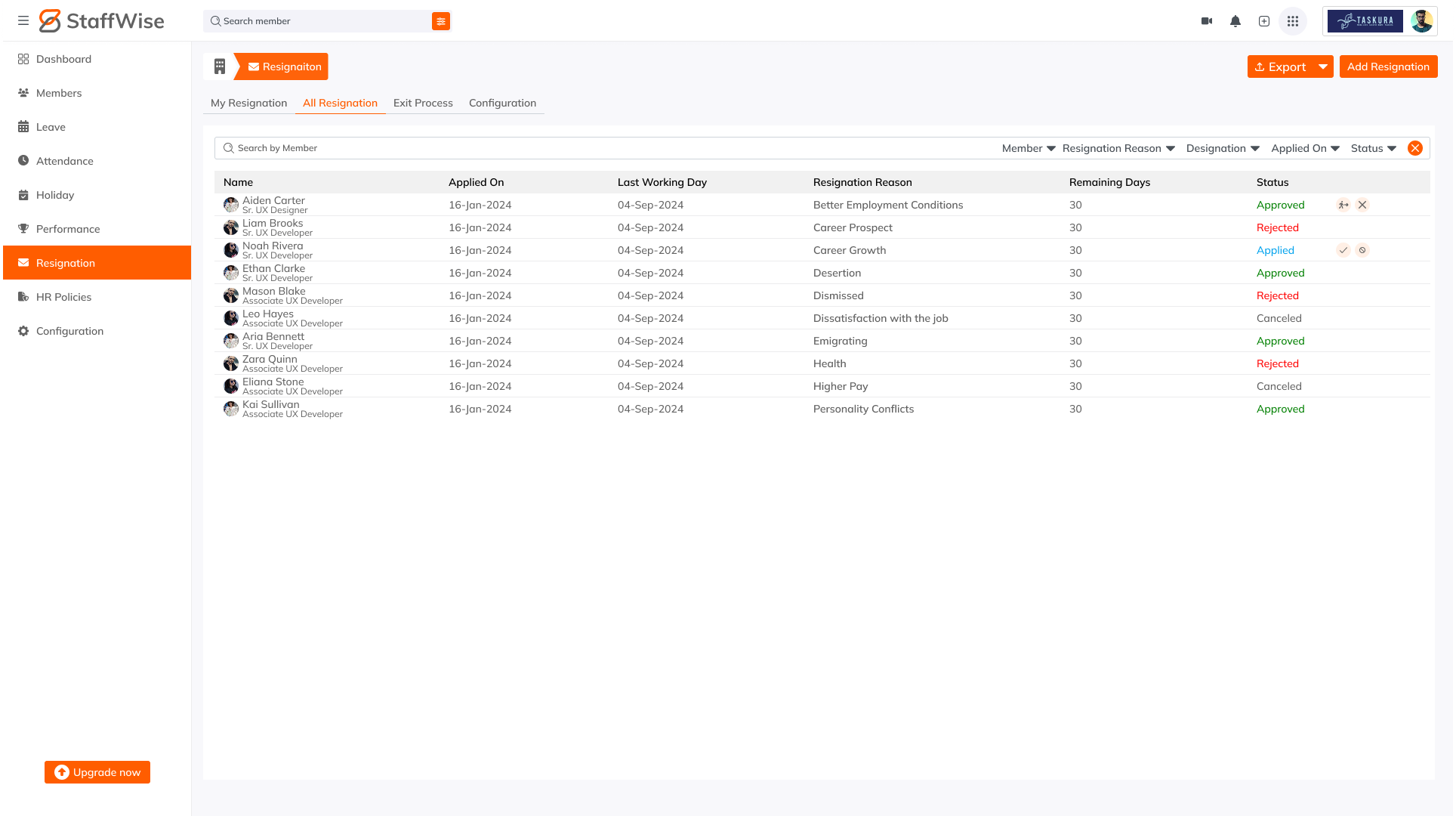The height and width of the screenshot is (816, 1456).
Task: Open the Designation filter dropdown
Action: click(x=1223, y=148)
